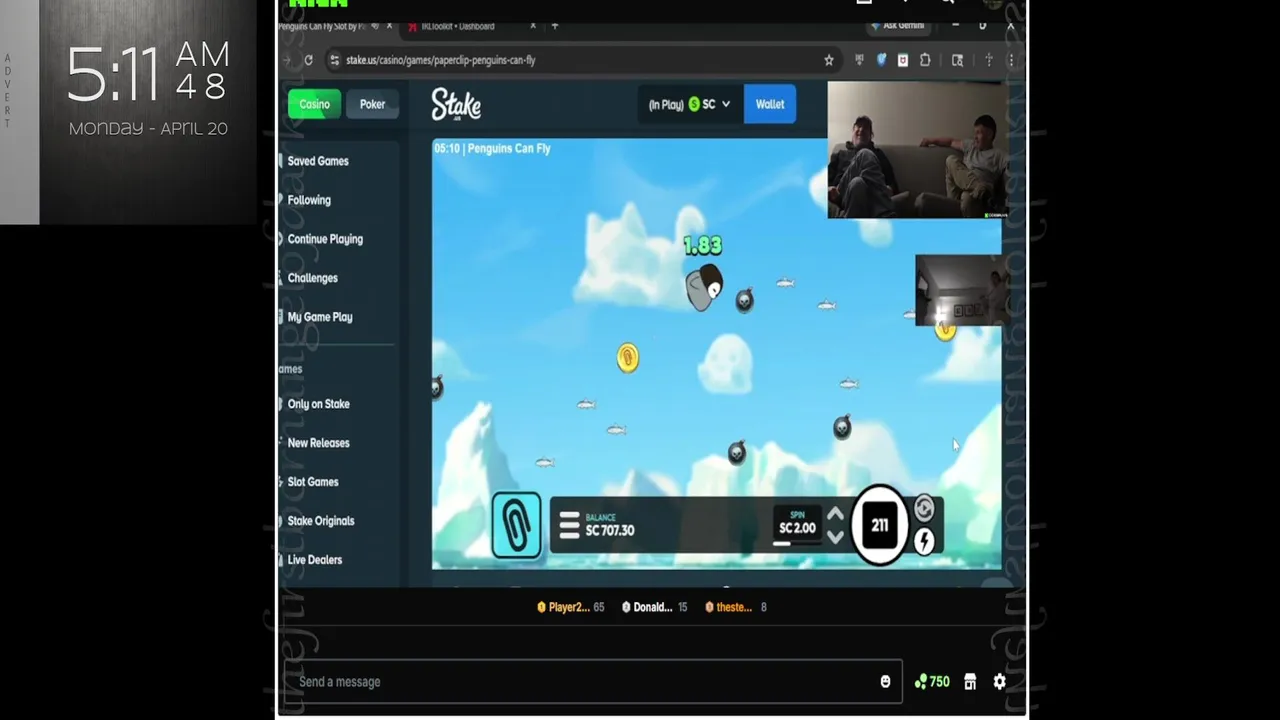Click the SC 707.30 balance text
The image size is (1280, 720).
click(610, 531)
